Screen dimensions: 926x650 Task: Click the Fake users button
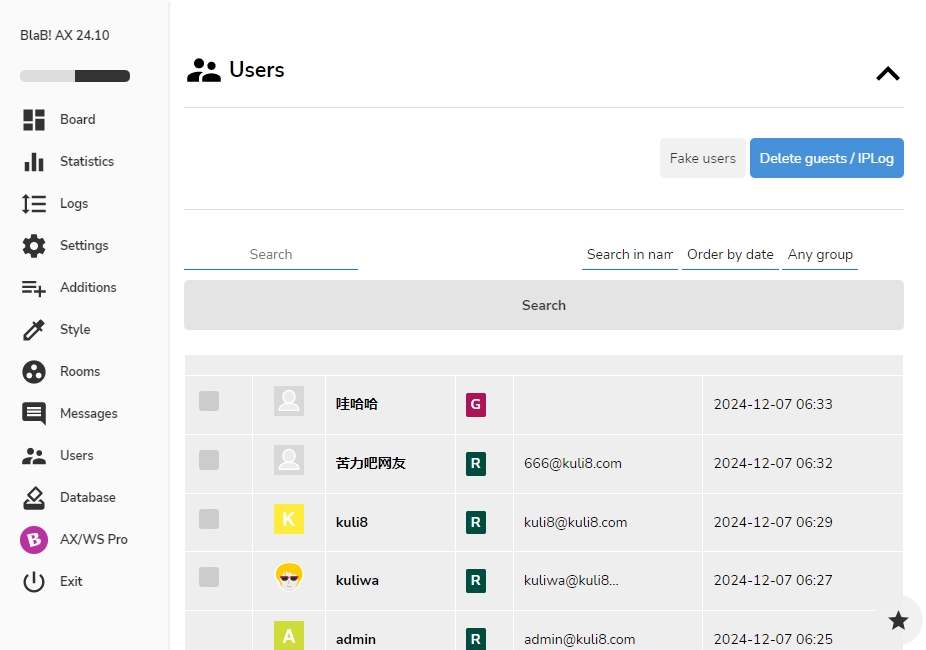(702, 159)
